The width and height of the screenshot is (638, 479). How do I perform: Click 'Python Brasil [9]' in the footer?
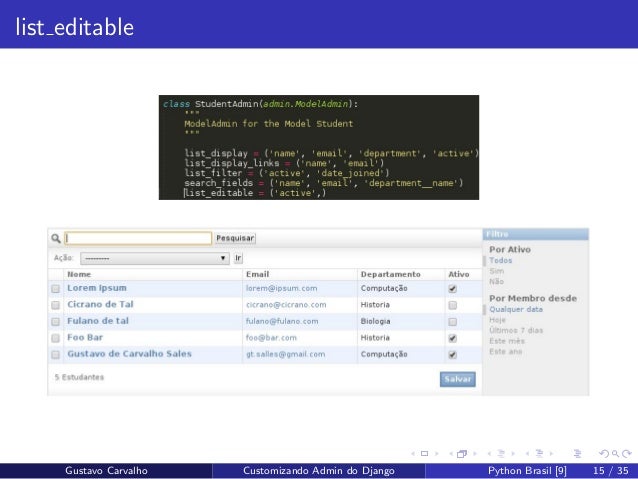[527, 471]
